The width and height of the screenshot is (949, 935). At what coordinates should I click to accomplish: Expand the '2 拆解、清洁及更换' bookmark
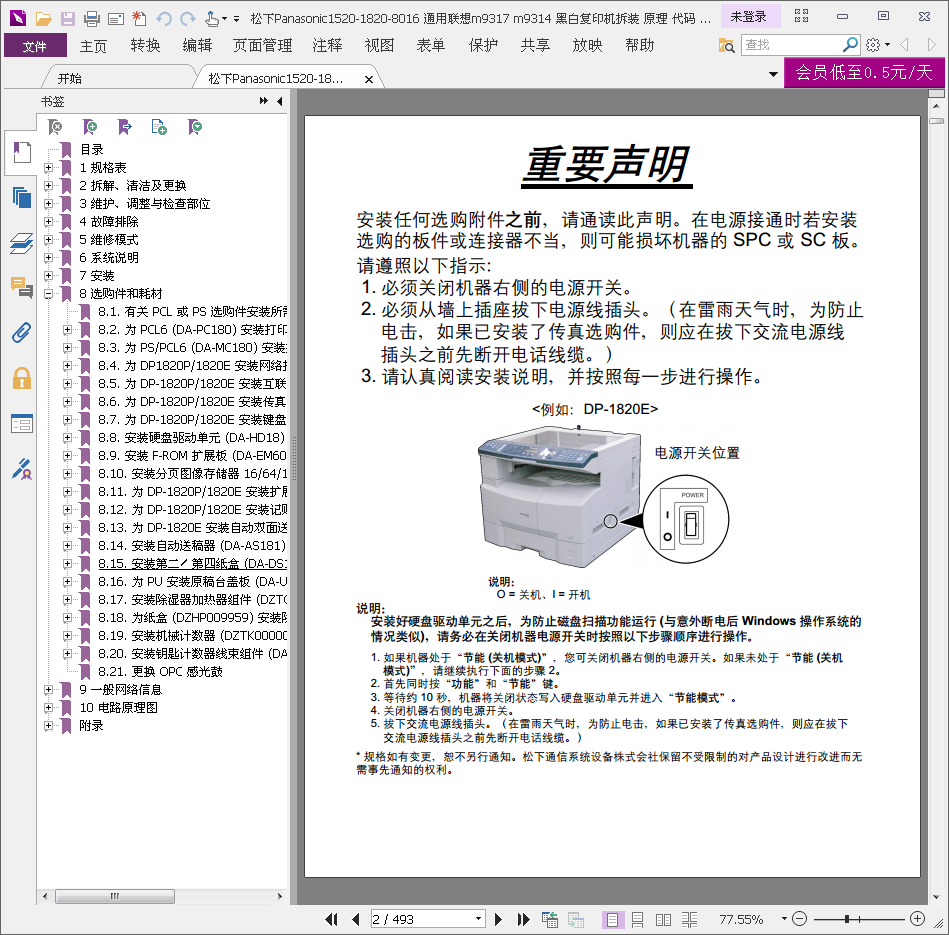(48, 186)
